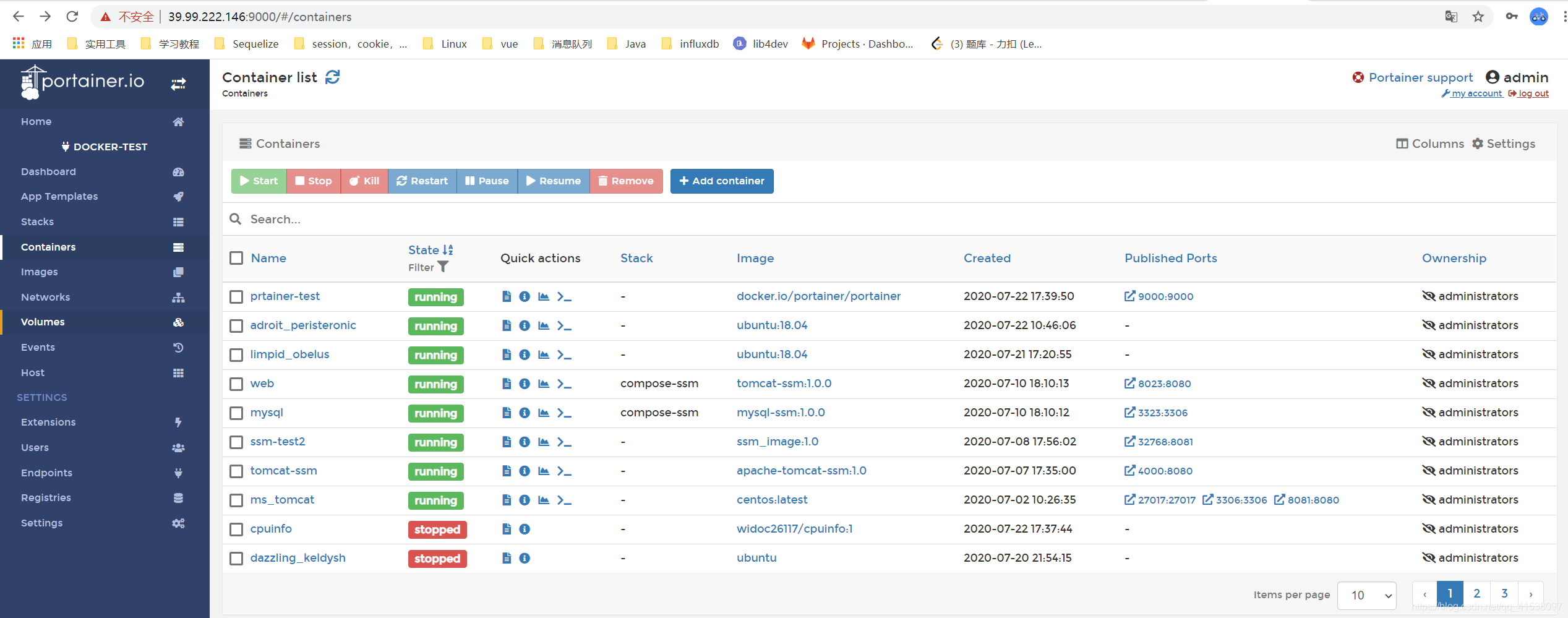
Task: Open Portainer support link
Action: 1412,77
